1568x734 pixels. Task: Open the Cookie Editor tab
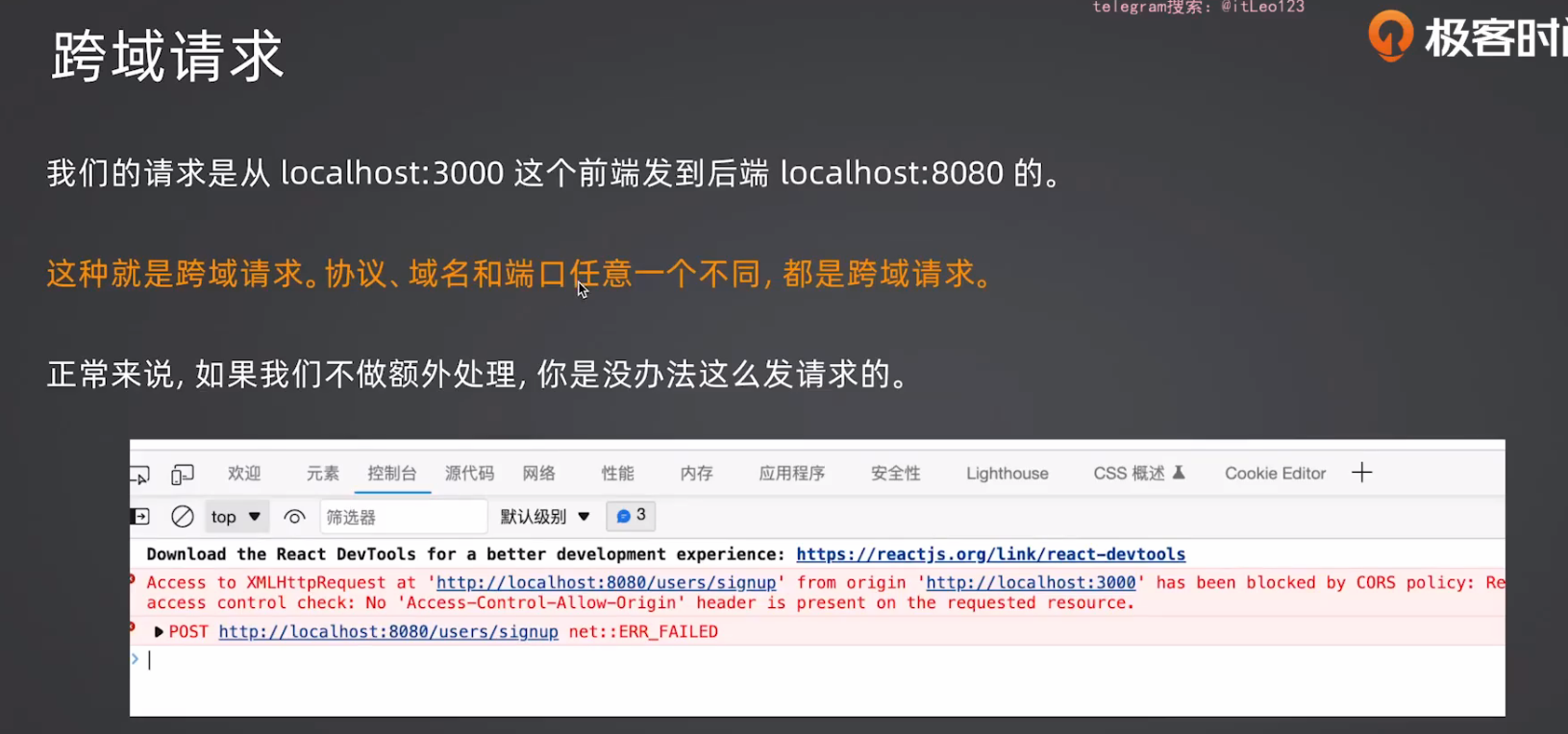click(x=1275, y=474)
